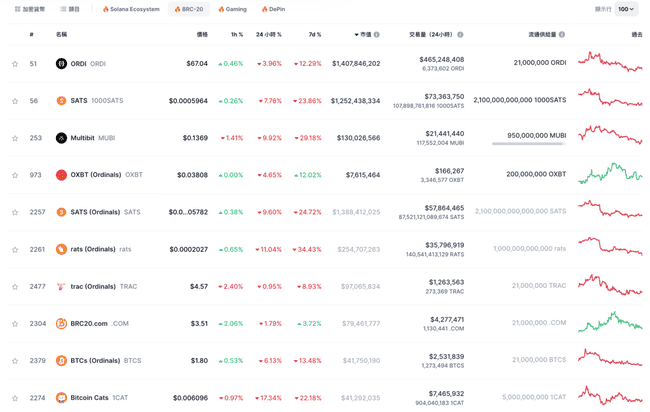The image size is (650, 412).
Task: Select the BRC-20 filter tab
Action: (189, 9)
